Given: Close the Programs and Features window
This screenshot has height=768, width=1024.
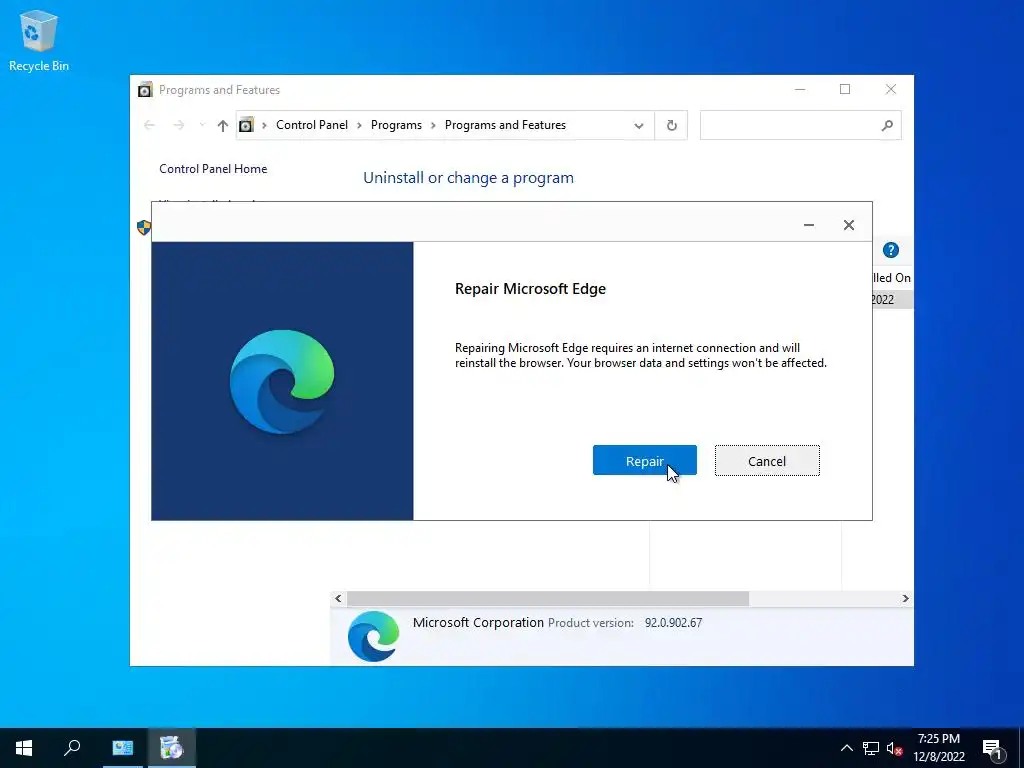Looking at the screenshot, I should [891, 89].
